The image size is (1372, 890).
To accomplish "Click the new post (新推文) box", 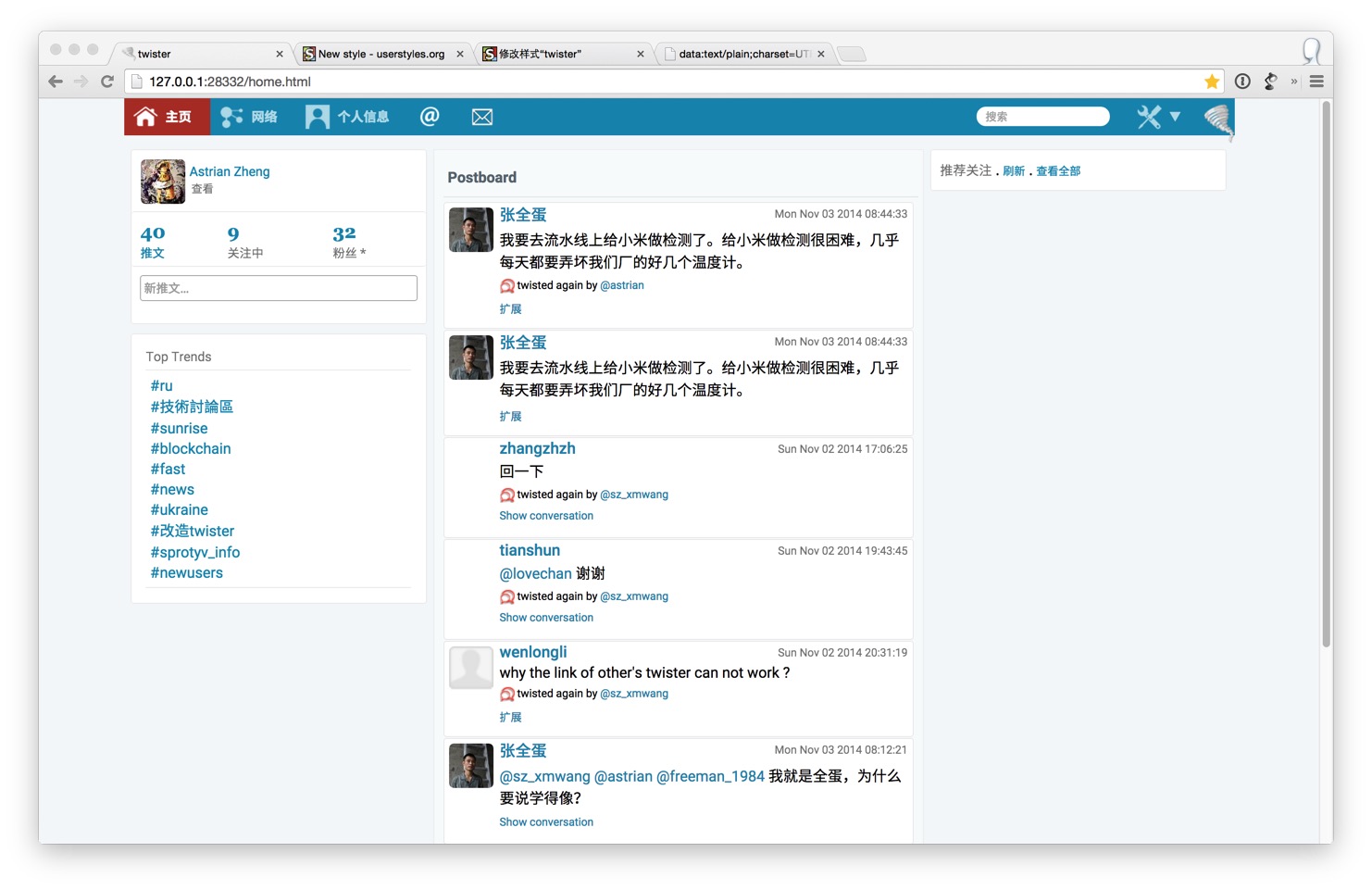I will 279,288.
